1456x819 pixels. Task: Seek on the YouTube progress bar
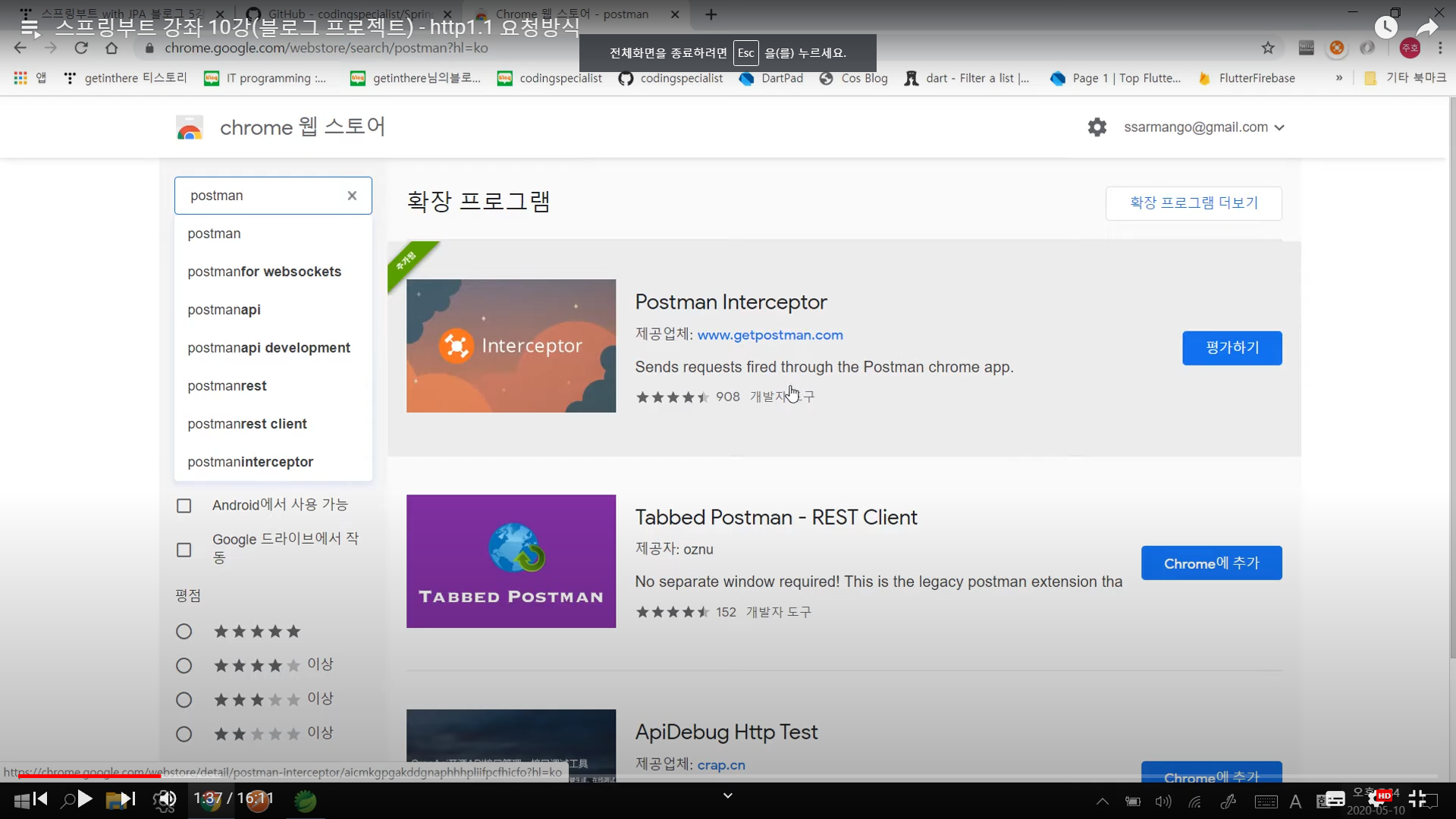(728, 776)
